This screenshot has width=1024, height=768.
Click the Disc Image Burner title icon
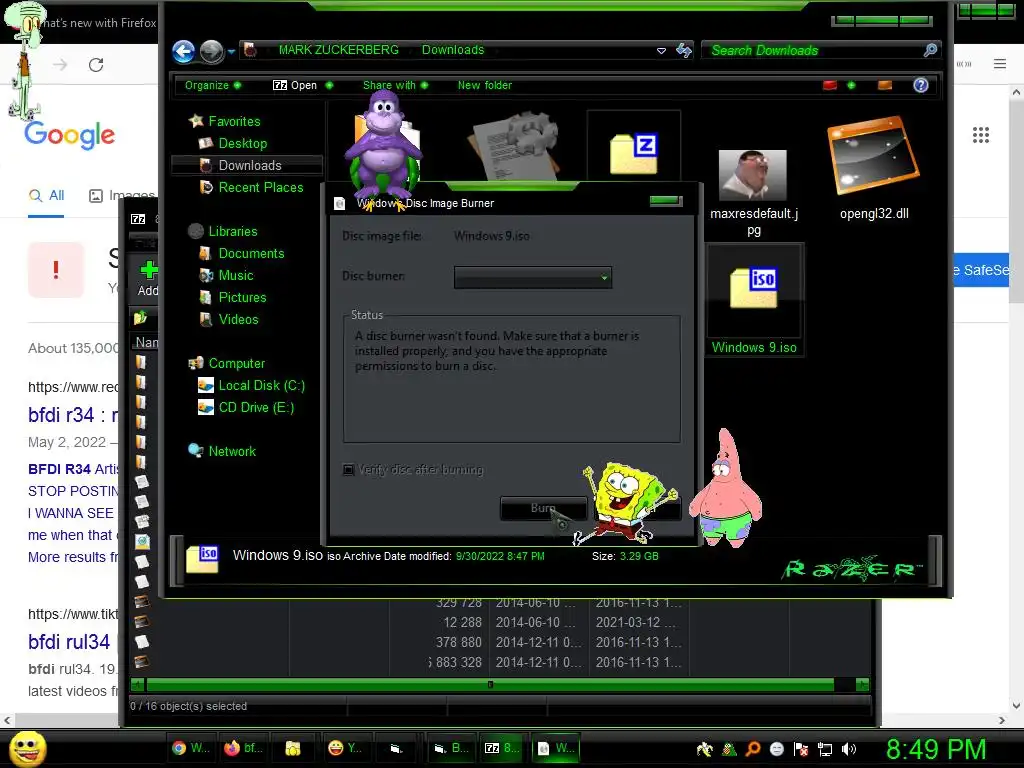tap(340, 203)
